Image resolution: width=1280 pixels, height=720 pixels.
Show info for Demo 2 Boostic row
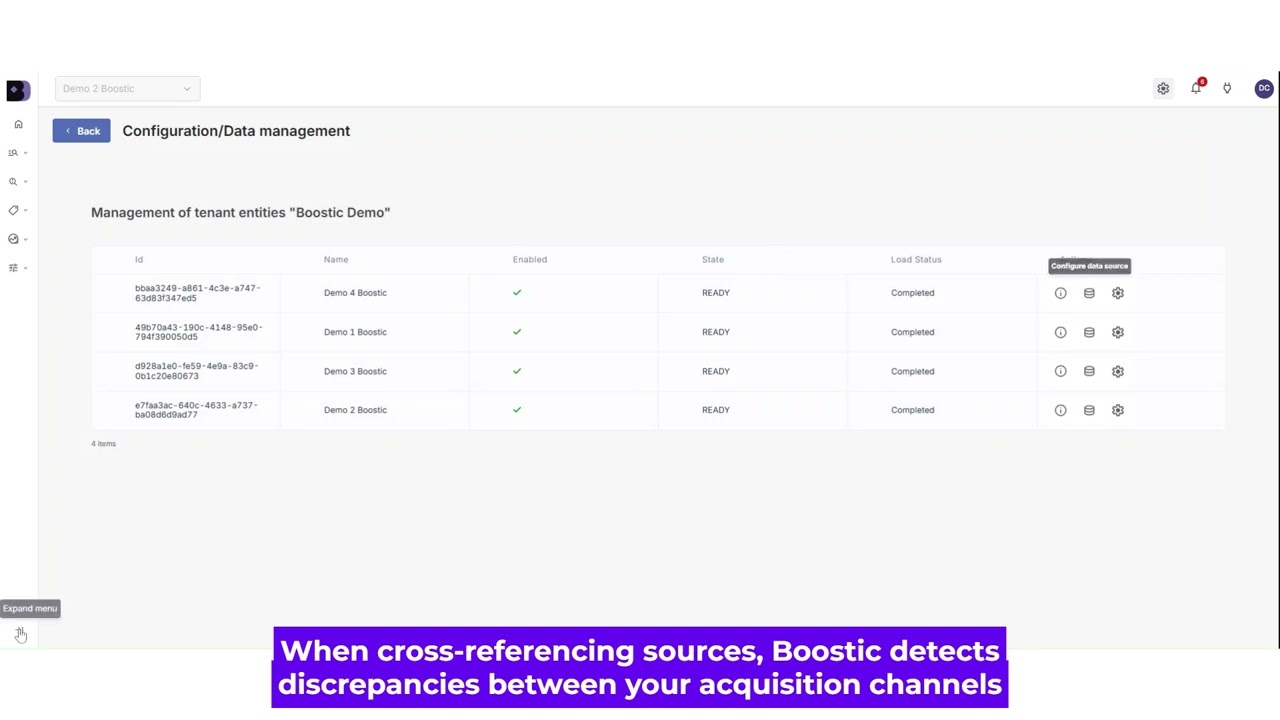(1060, 410)
